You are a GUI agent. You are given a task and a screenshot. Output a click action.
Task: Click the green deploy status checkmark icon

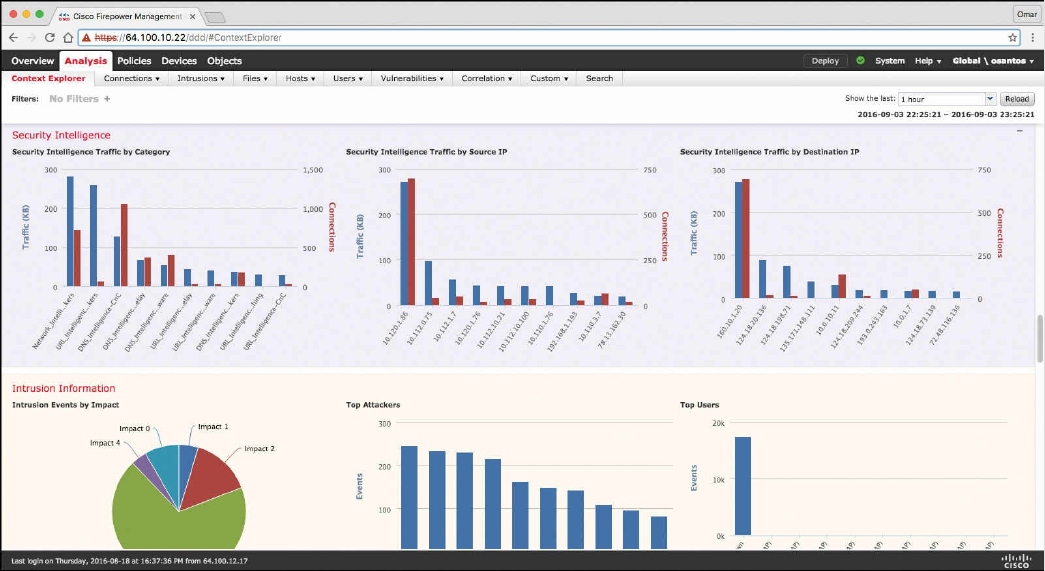point(860,61)
